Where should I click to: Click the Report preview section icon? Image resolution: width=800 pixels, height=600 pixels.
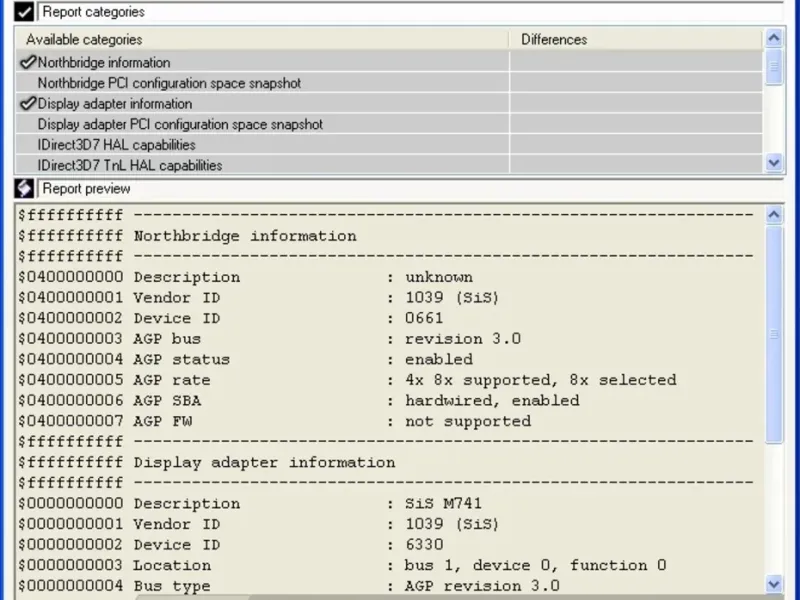point(24,188)
